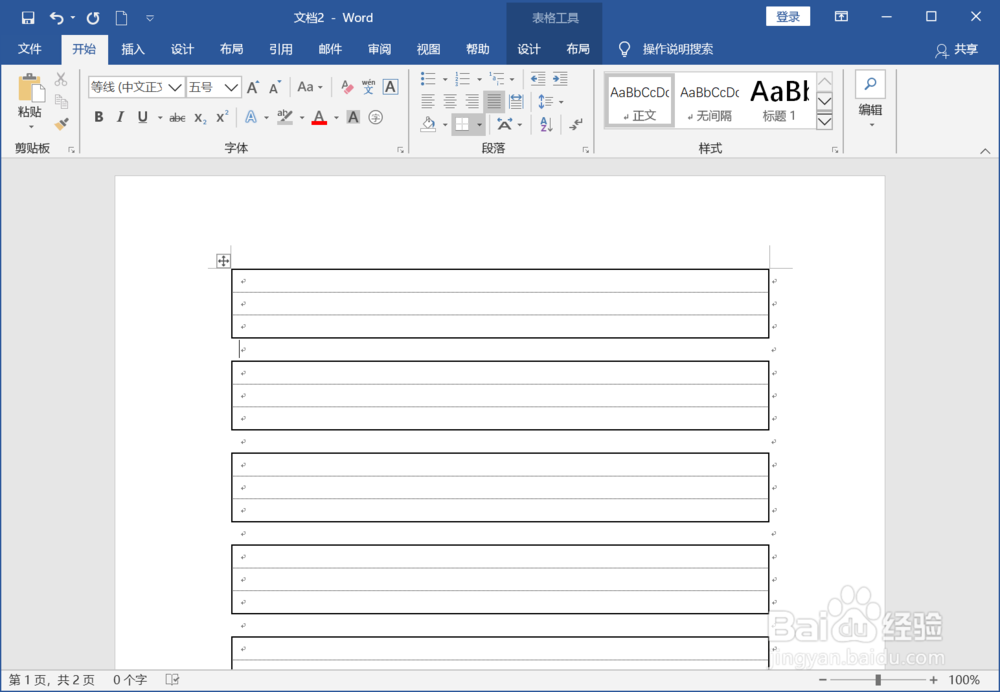Image resolution: width=1000 pixels, height=692 pixels.
Task: Open the Find search icon in Editing
Action: click(x=871, y=84)
